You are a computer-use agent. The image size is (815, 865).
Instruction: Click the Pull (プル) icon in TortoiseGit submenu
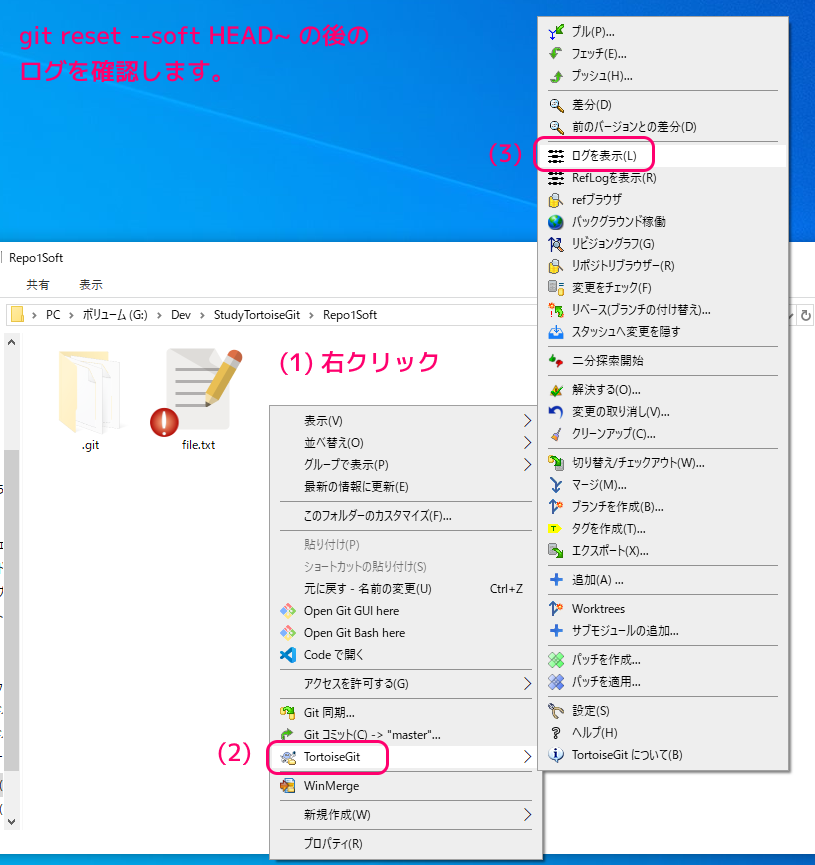pyautogui.click(x=556, y=32)
